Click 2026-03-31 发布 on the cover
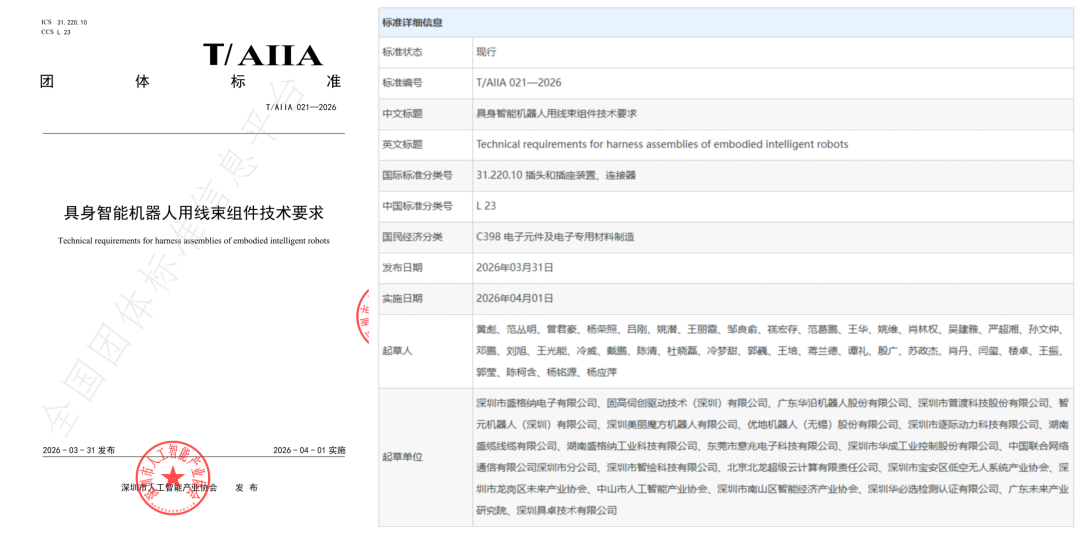This screenshot has height=533, width=1080. 79,450
